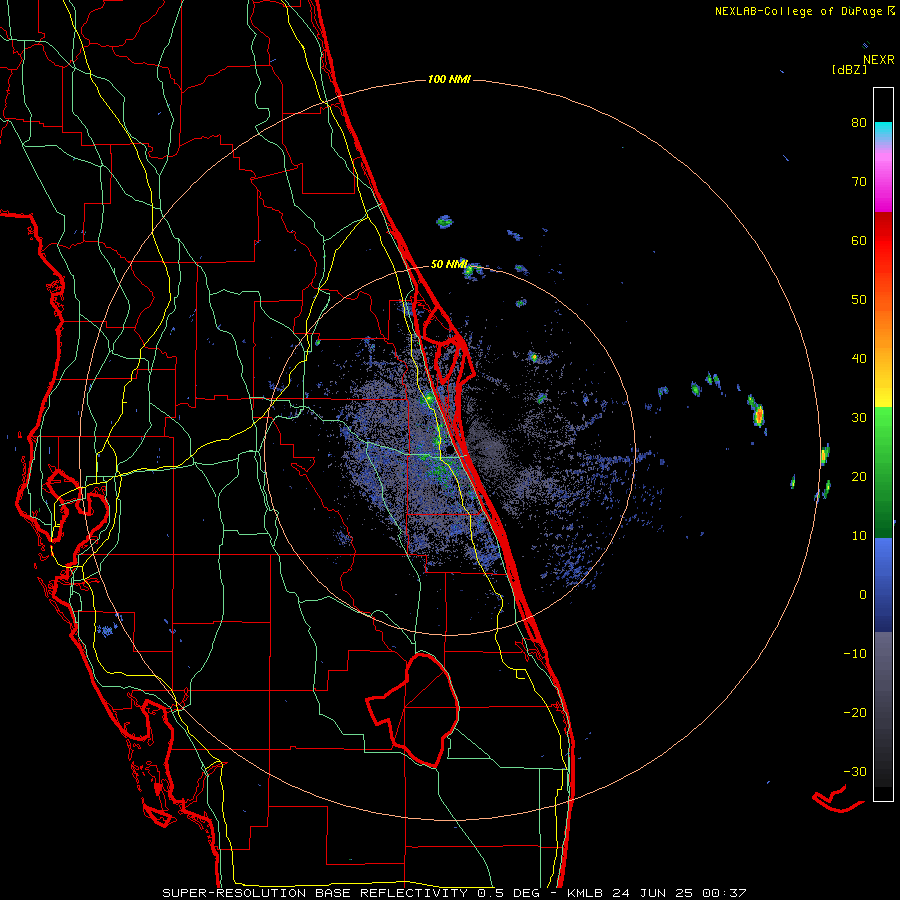Click the -20 value on the dBZ scale
900x900 pixels.
pos(855,713)
